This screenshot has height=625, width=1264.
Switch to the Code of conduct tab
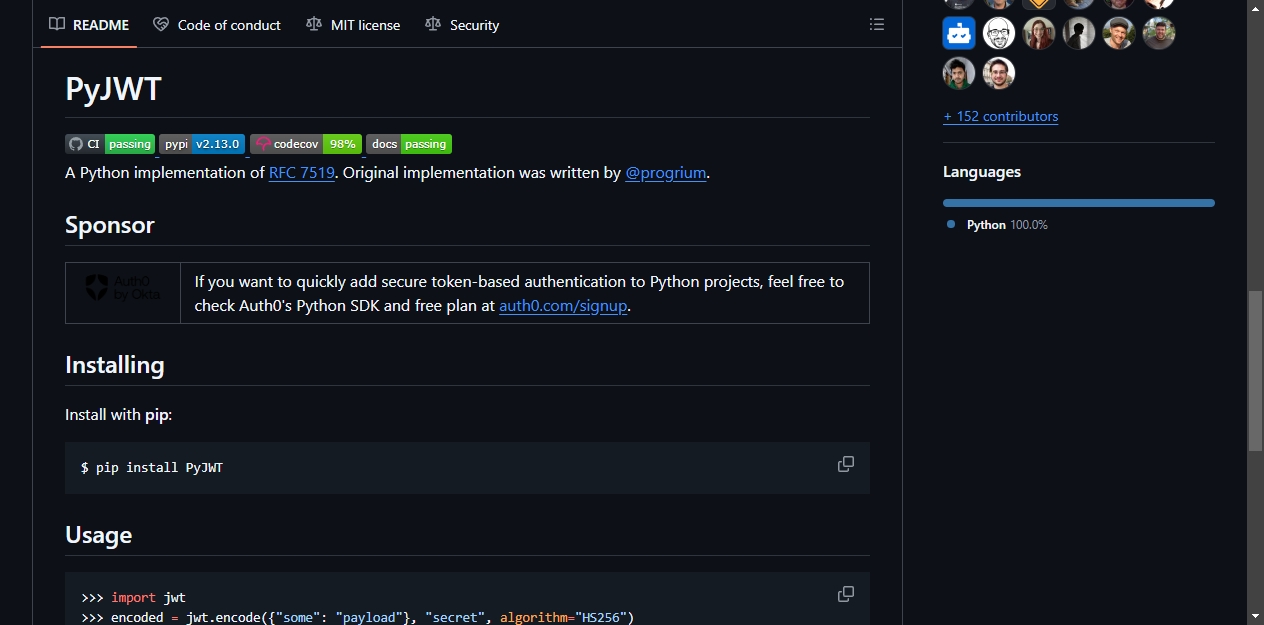pos(217,25)
